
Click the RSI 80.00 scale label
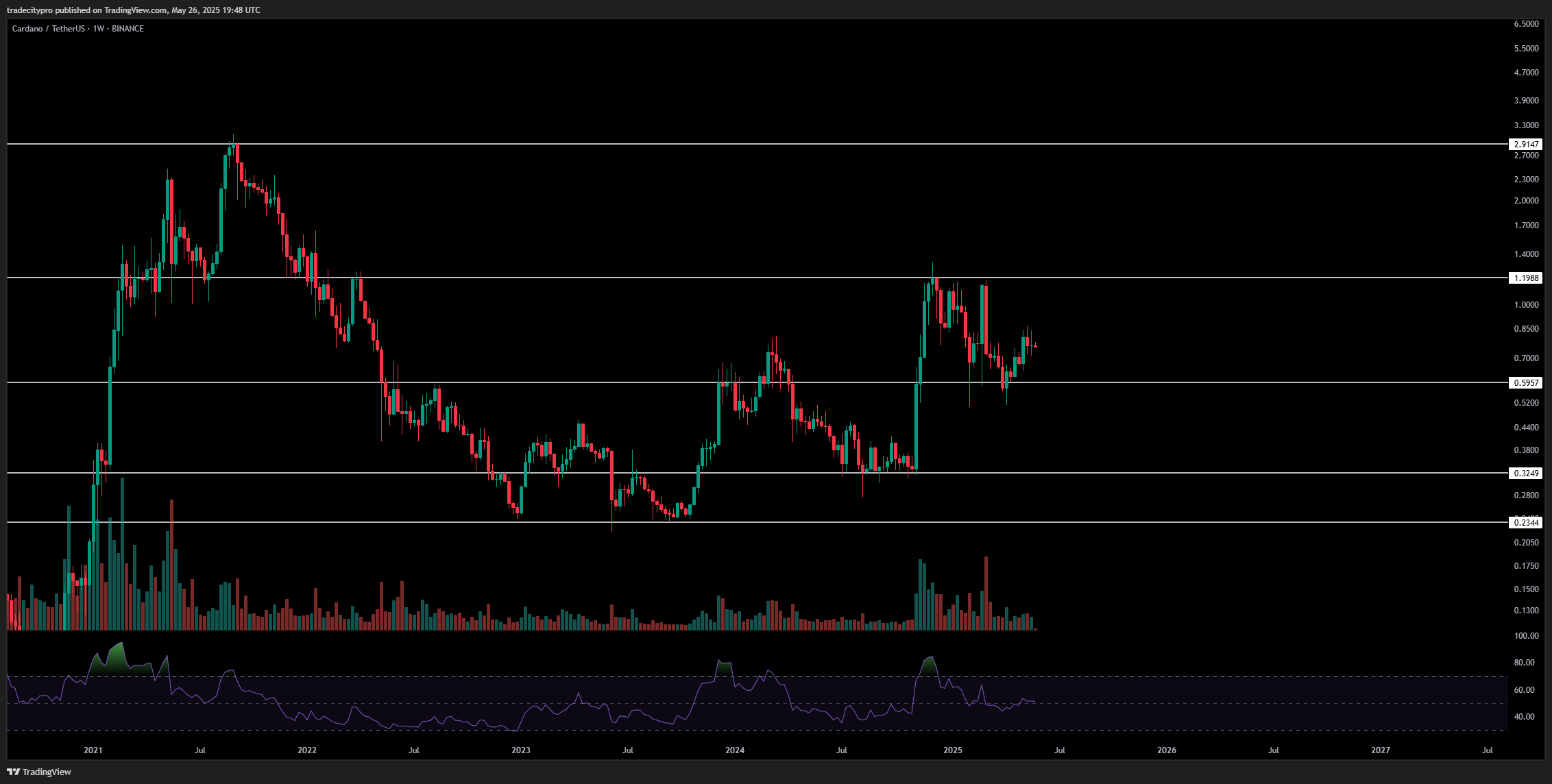pyautogui.click(x=1524, y=662)
